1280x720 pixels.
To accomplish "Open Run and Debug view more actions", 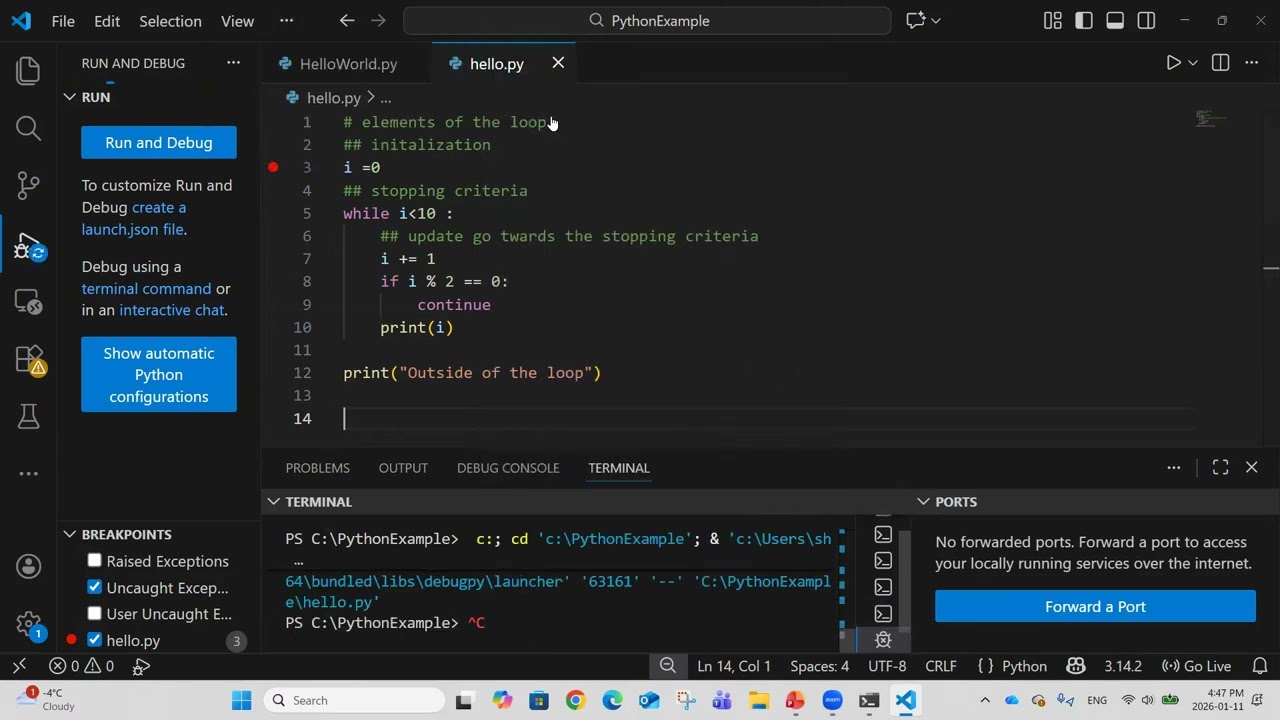I will (x=233, y=63).
